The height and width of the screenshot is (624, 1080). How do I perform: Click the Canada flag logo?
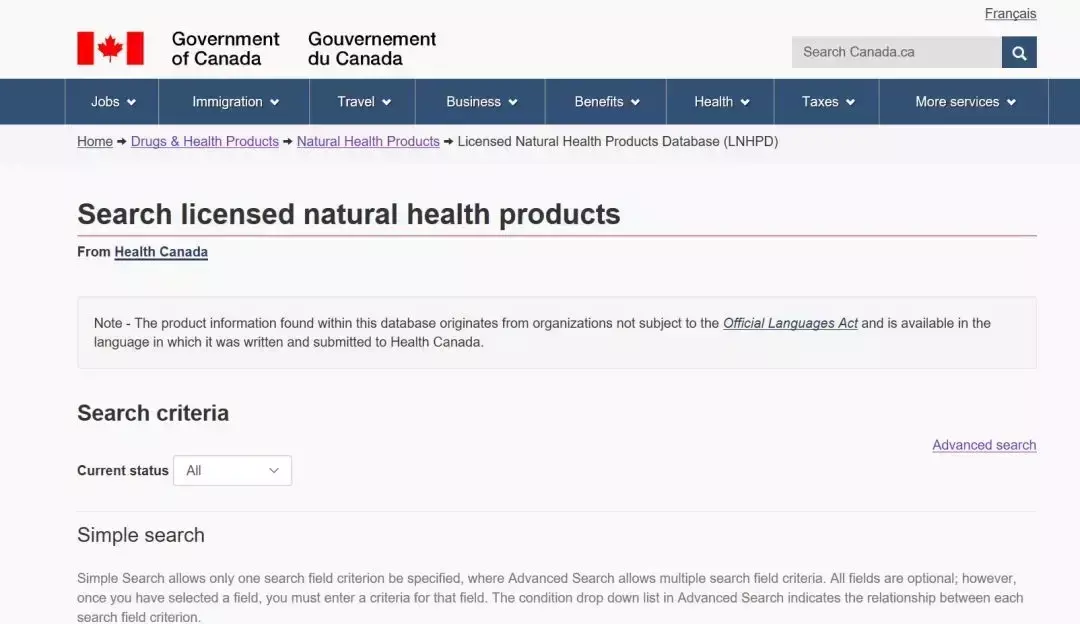pyautogui.click(x=110, y=48)
